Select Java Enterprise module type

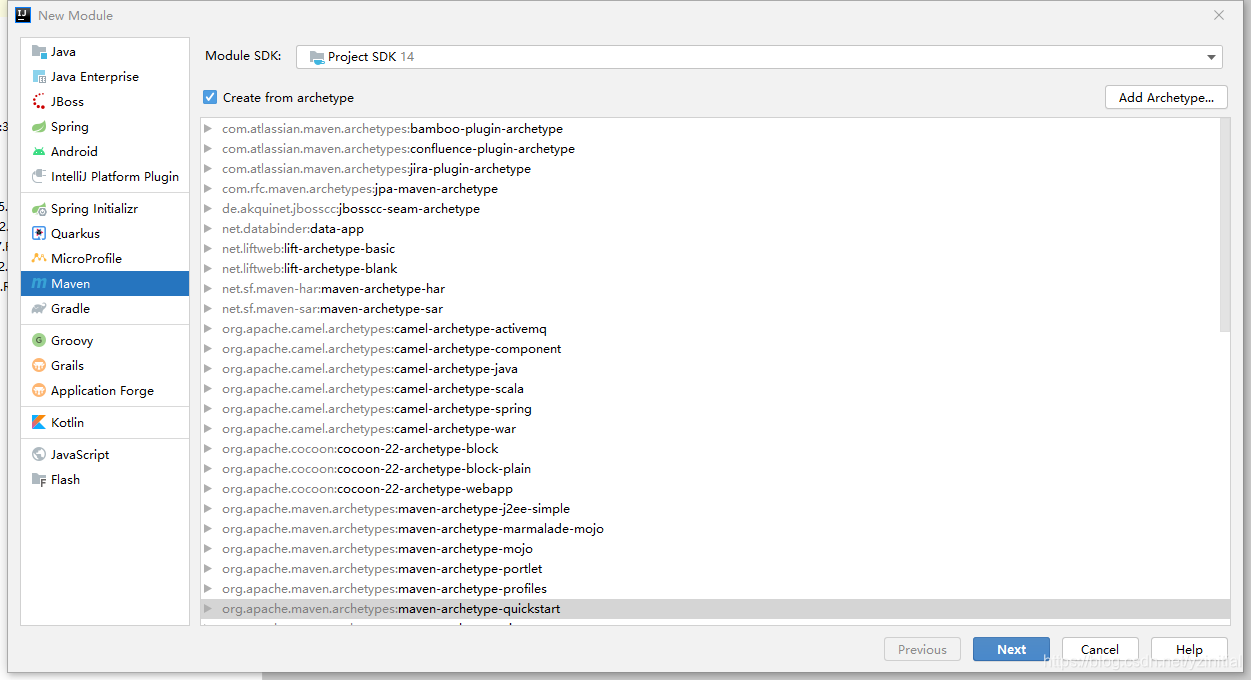coord(105,77)
